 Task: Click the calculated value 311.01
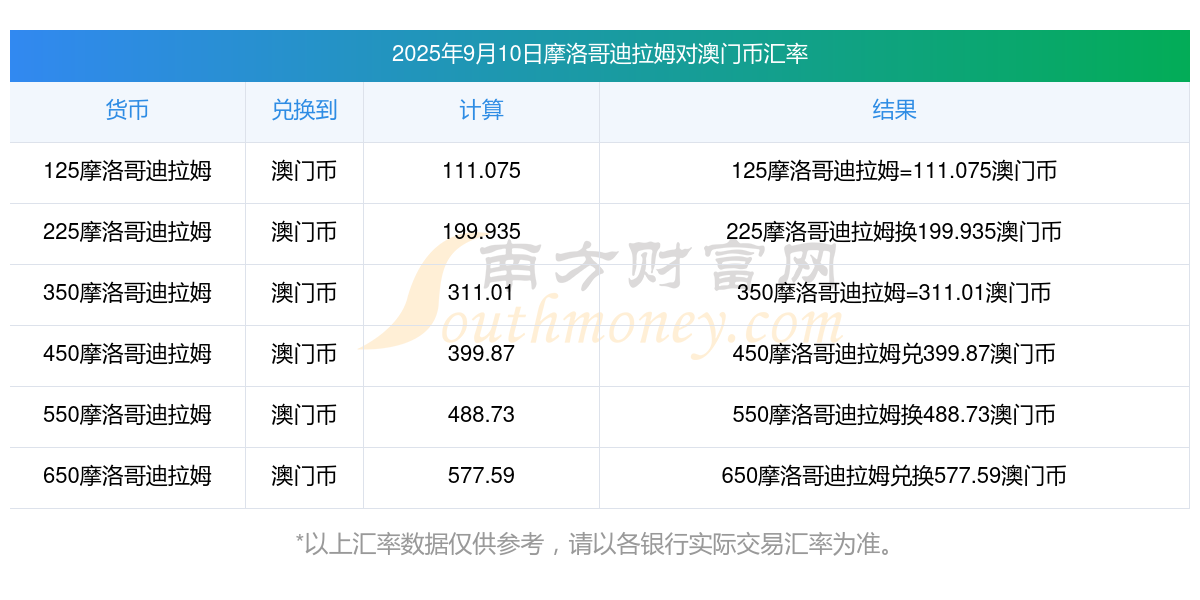point(481,293)
